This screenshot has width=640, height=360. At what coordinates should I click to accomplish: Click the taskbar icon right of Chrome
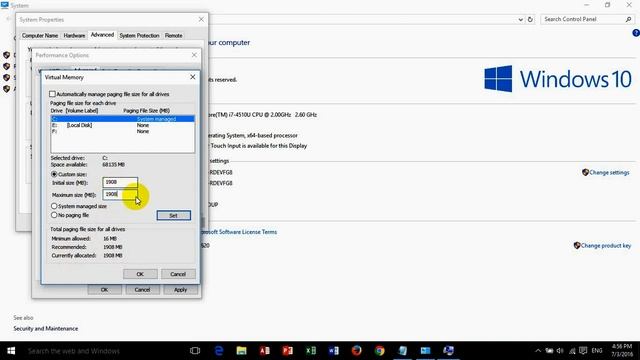(x=402, y=351)
